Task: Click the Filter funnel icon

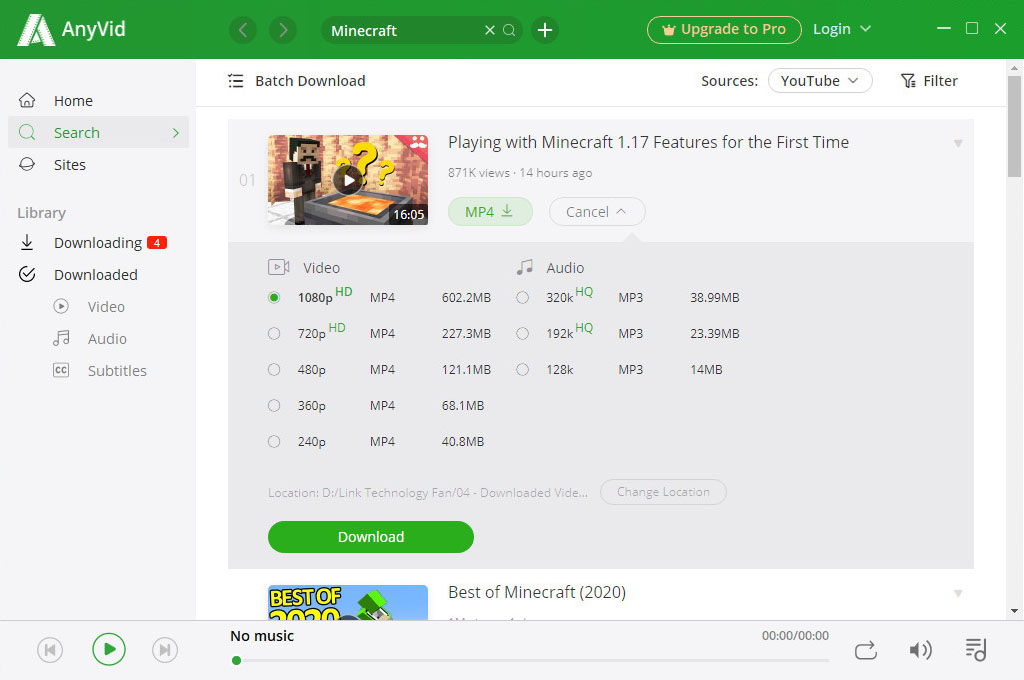Action: pyautogui.click(x=908, y=81)
